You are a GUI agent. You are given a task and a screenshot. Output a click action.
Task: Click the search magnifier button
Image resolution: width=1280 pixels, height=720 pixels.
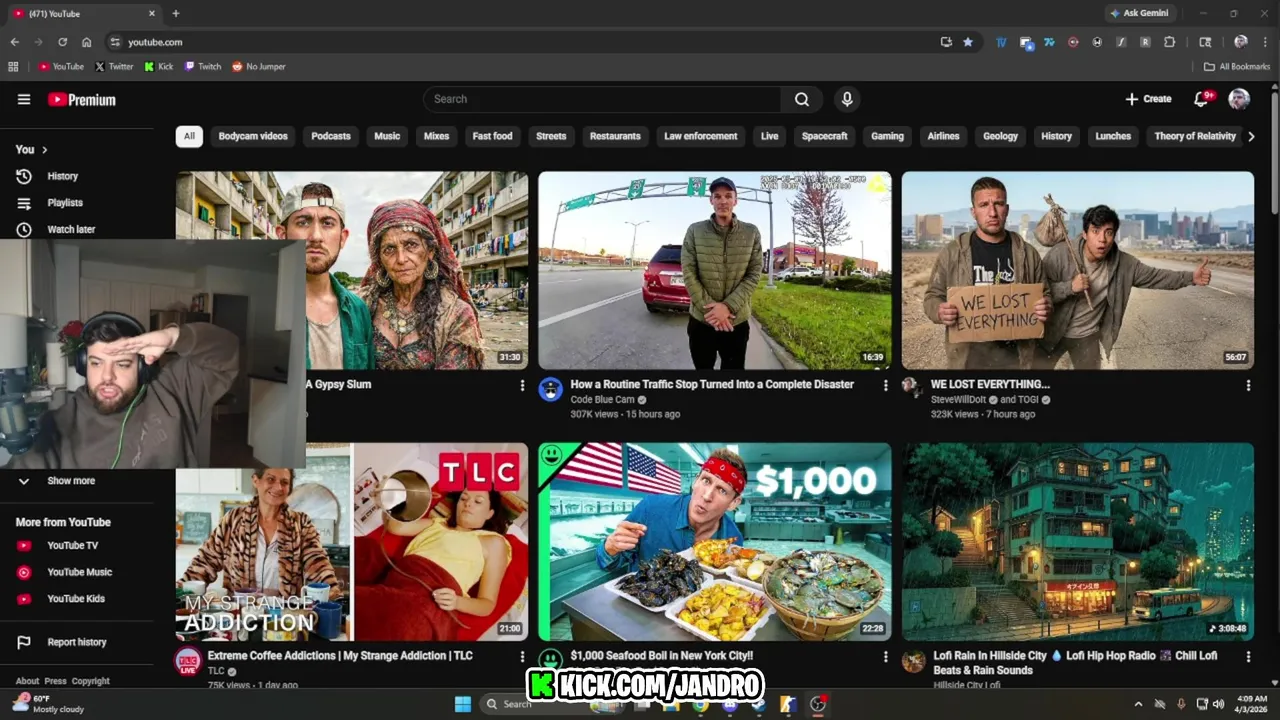(x=802, y=99)
